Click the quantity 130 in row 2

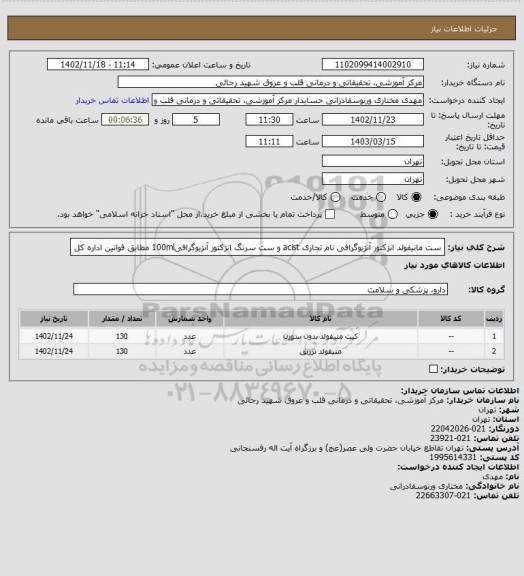click(x=122, y=352)
